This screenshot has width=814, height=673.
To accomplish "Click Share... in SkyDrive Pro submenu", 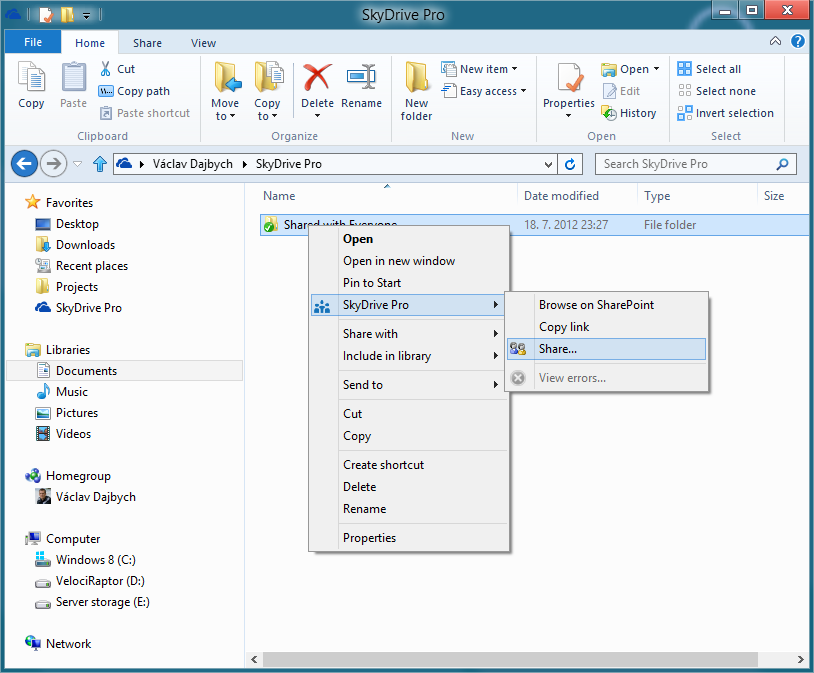I will (606, 349).
